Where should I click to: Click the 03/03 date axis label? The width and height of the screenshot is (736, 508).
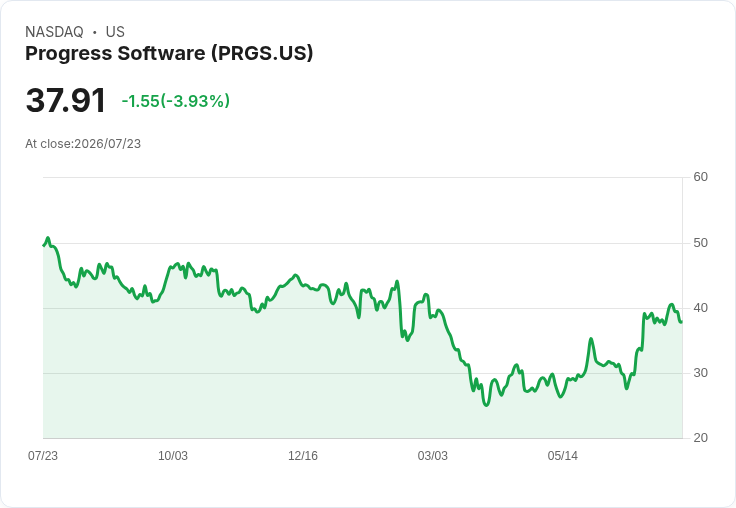pos(433,455)
